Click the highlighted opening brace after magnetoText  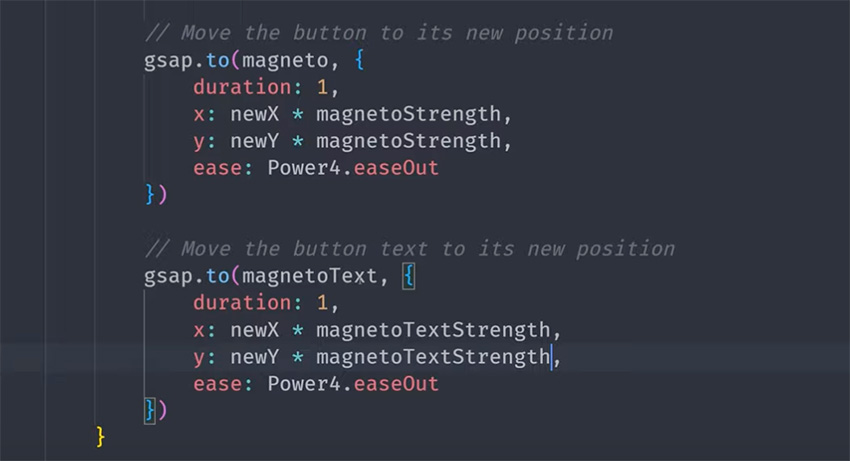[408, 275]
